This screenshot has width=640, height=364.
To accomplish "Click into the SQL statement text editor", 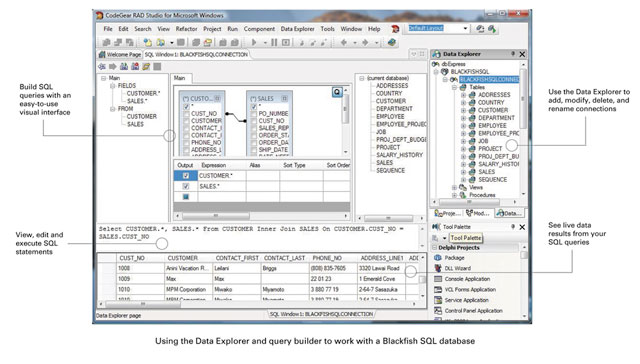I will click(257, 237).
